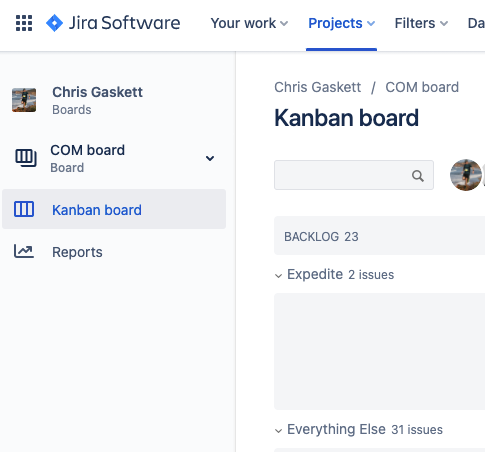485x452 pixels.
Task: Click the Chris Gaskett sidebar project name
Action: click(97, 92)
